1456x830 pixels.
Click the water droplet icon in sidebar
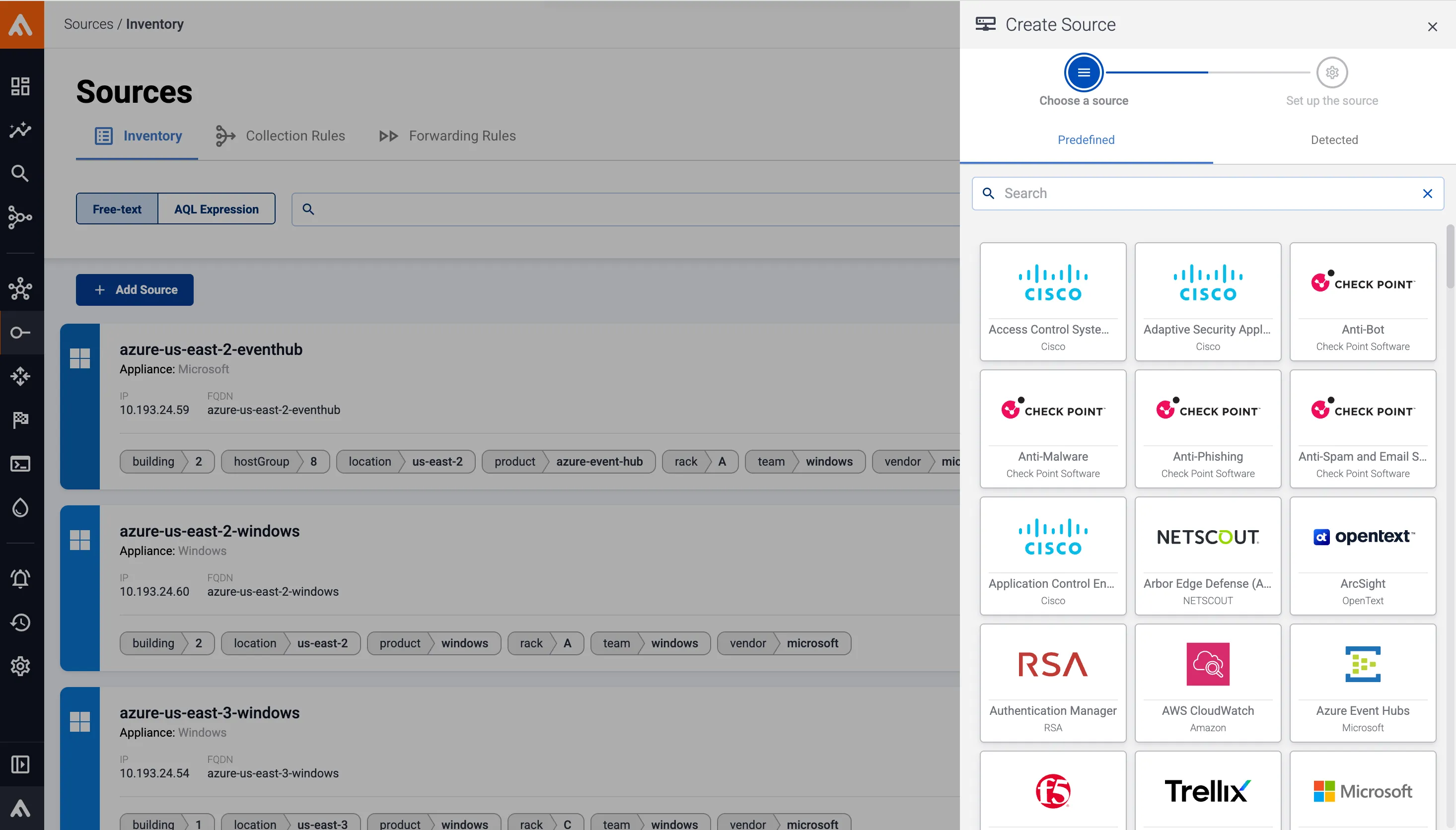point(20,507)
